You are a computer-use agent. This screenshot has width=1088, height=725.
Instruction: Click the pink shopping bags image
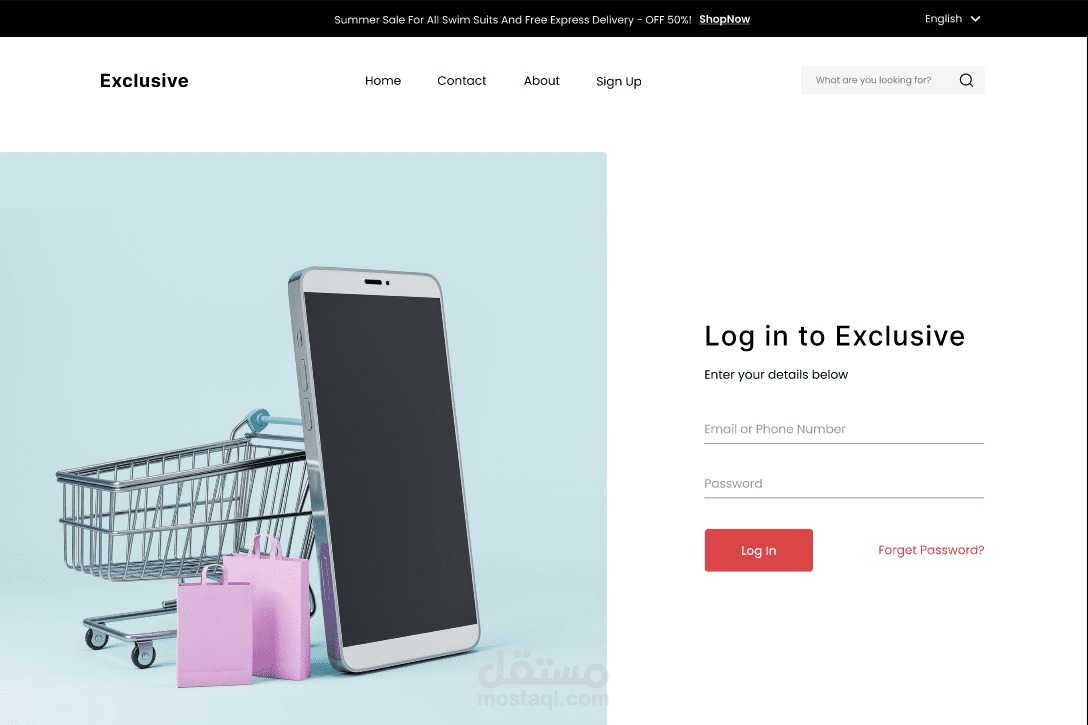point(243,612)
